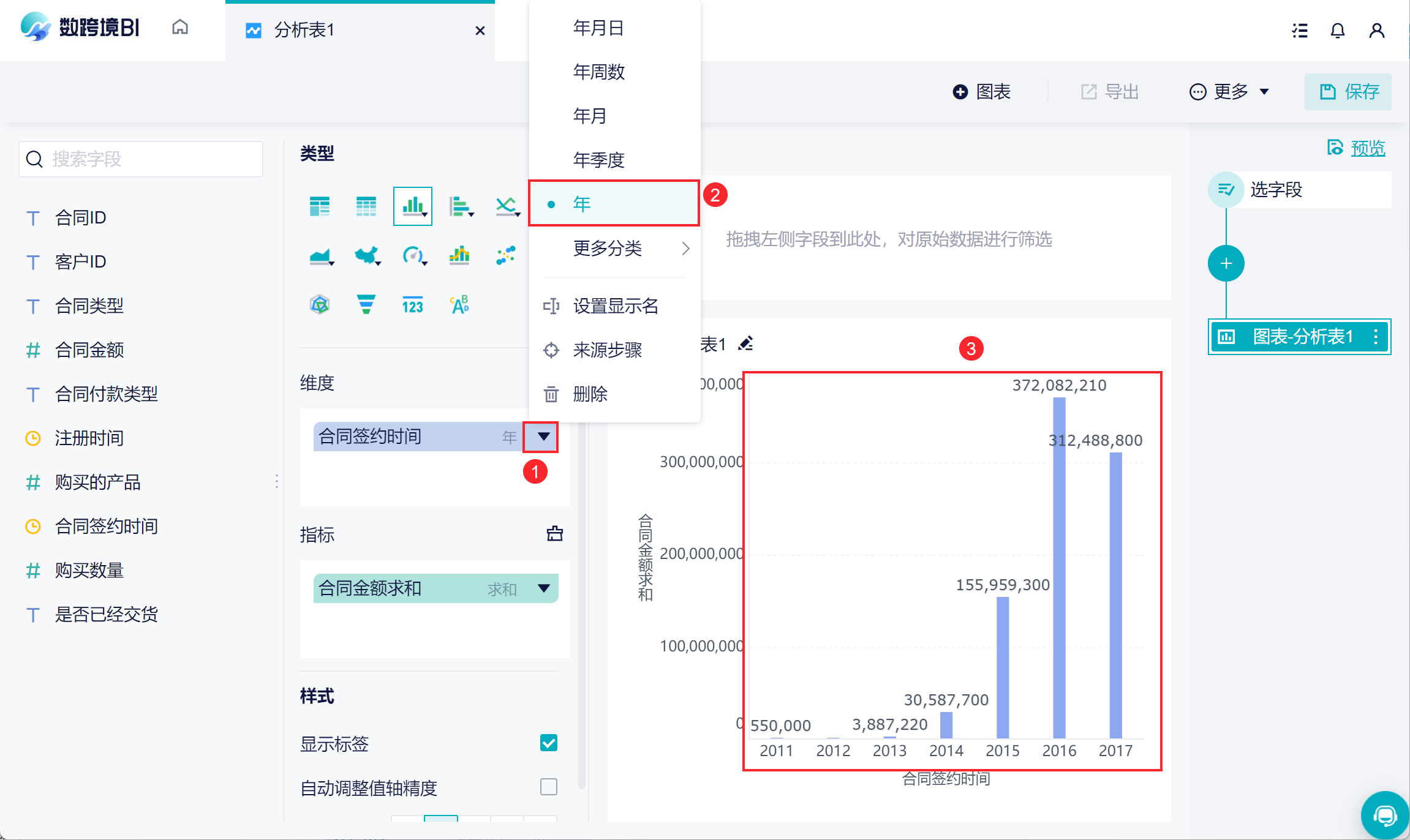Viewport: 1410px width, 840px height.
Task: Open the indicator toolbox icon beside 指标
Action: pos(555,534)
